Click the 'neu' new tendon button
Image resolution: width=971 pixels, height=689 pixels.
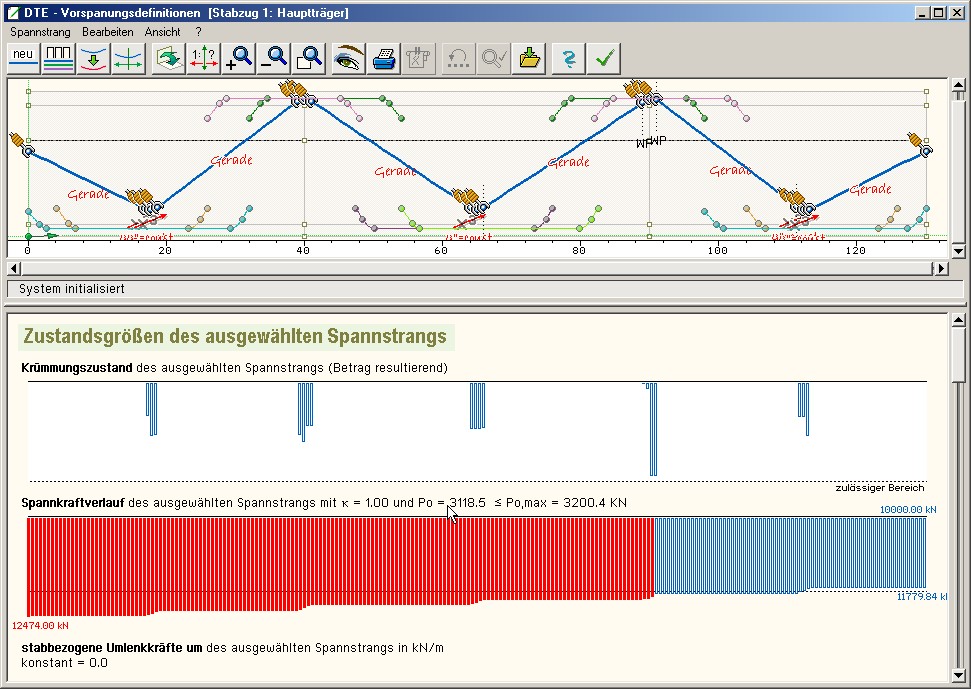[24, 58]
